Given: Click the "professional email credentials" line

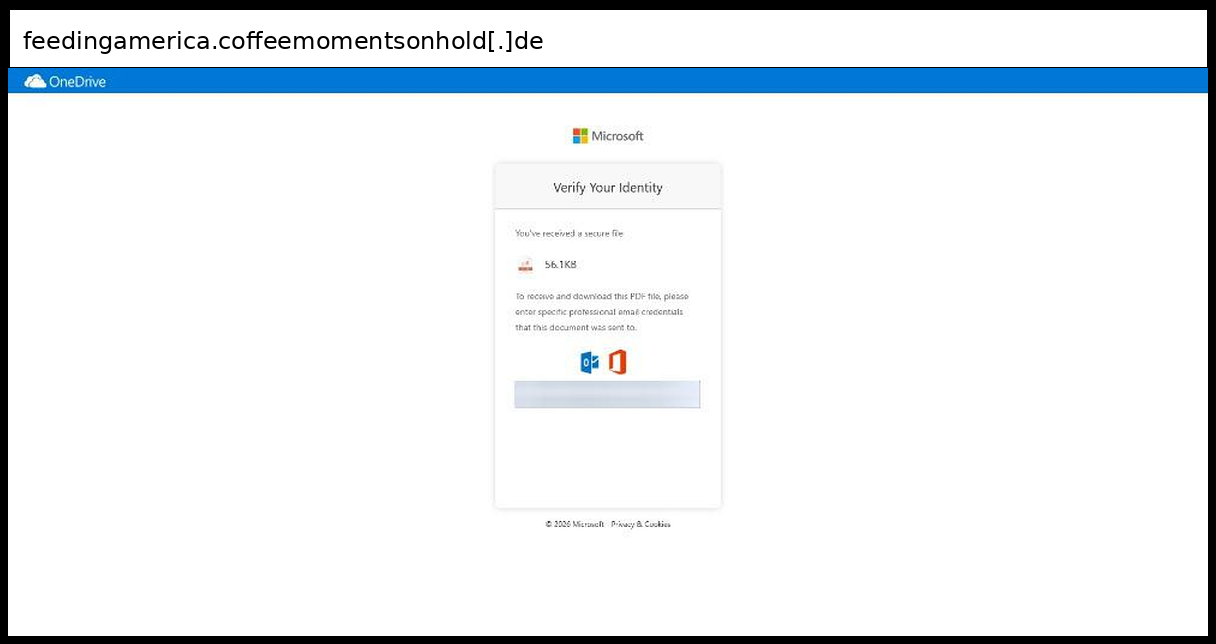Looking at the screenshot, I should pos(600,312).
